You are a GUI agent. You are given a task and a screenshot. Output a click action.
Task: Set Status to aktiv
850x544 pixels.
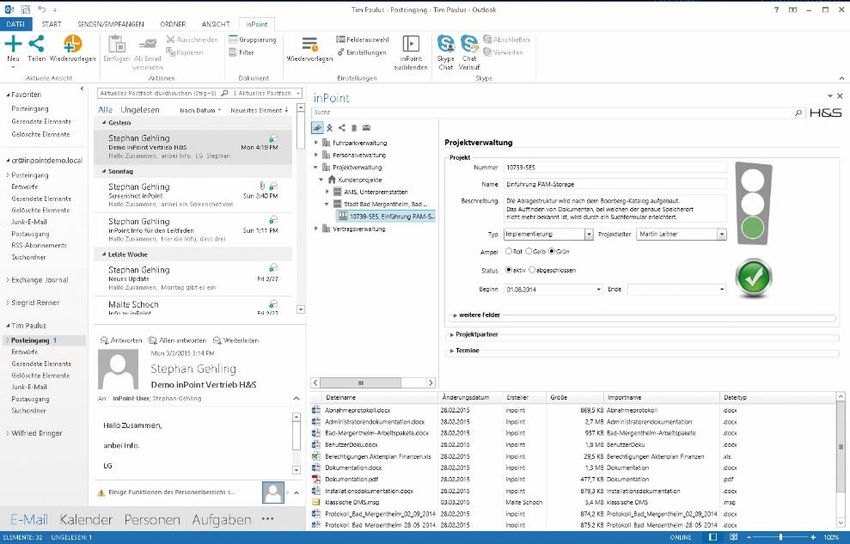point(508,270)
